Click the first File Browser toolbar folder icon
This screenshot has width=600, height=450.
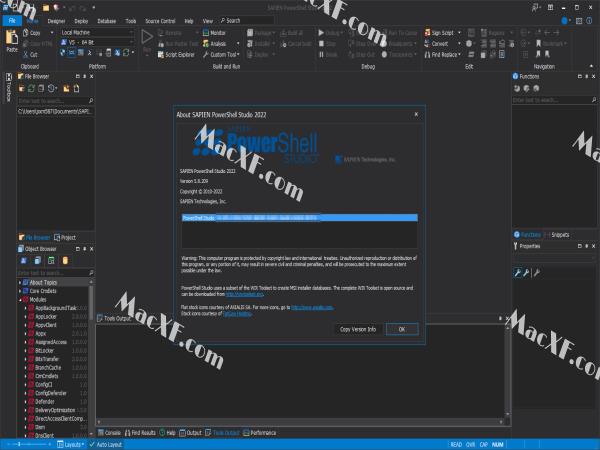21,89
